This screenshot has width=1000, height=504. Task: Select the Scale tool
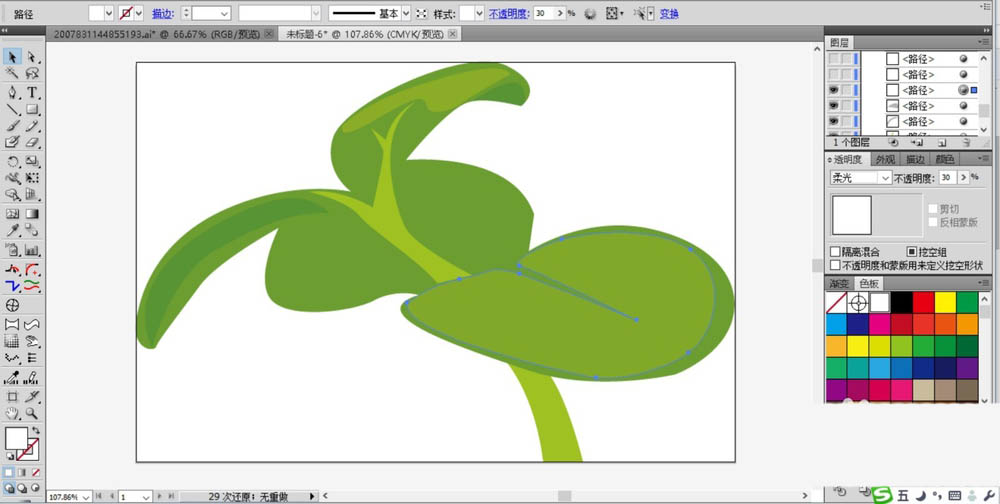pos(32,161)
